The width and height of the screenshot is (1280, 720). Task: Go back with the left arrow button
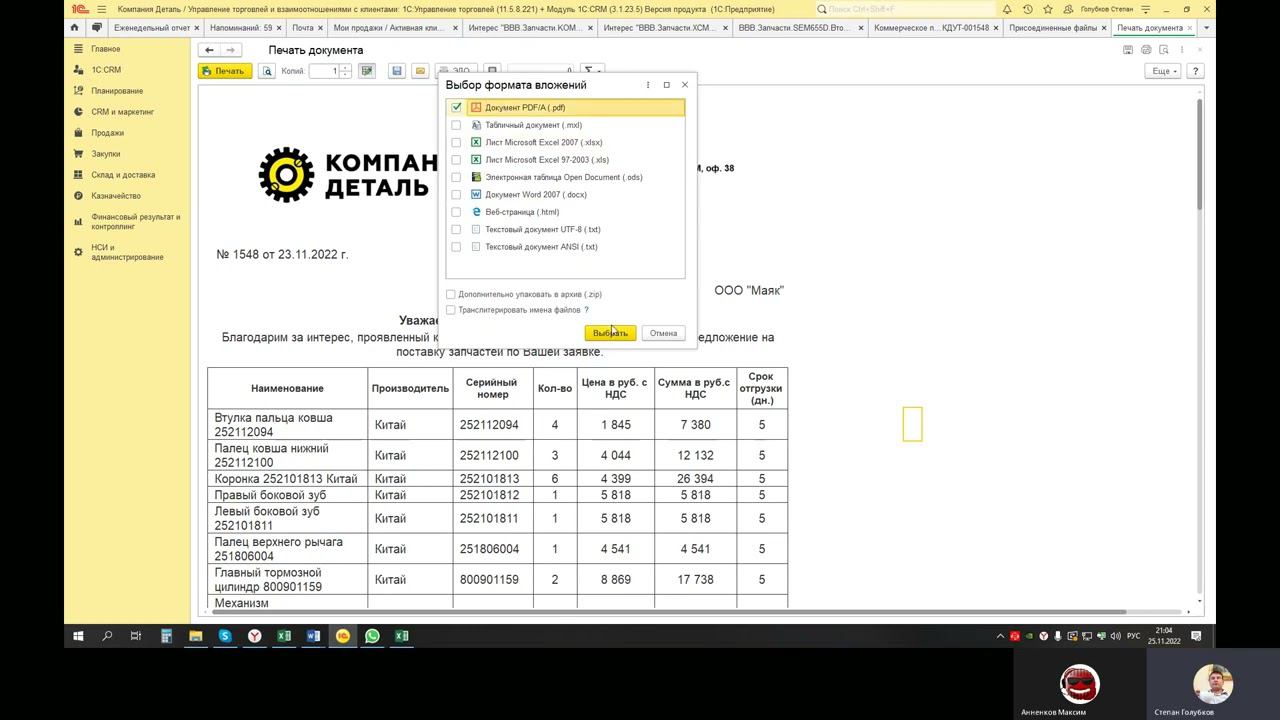[209, 50]
